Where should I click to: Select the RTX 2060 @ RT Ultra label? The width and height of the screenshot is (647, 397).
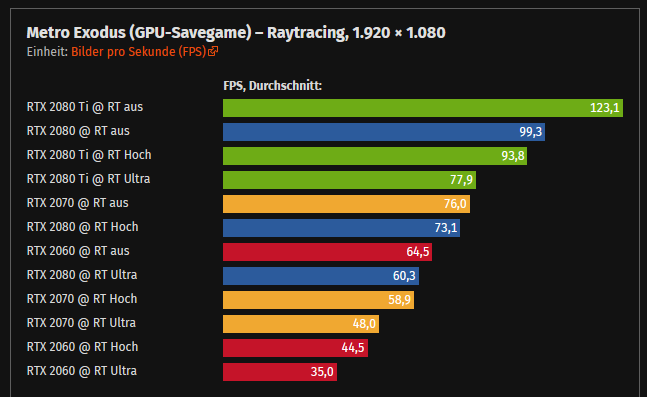(82, 371)
